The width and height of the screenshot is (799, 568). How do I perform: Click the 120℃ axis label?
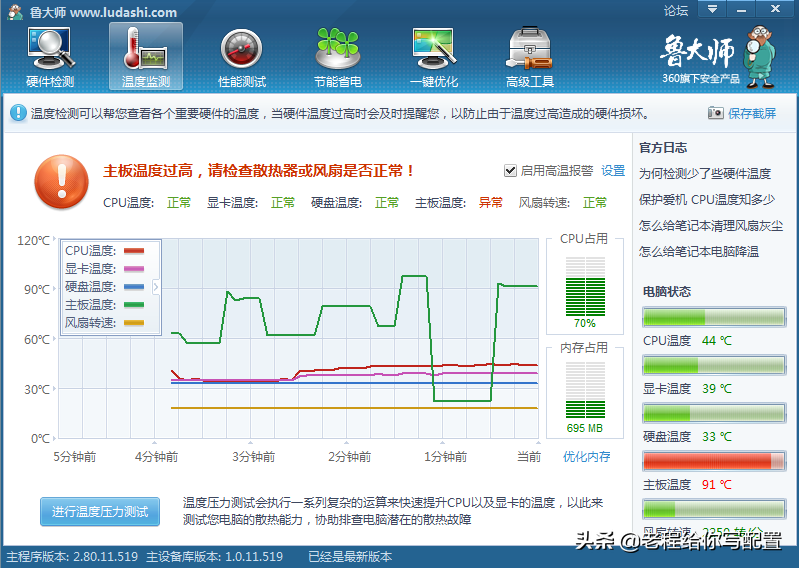pos(34,240)
